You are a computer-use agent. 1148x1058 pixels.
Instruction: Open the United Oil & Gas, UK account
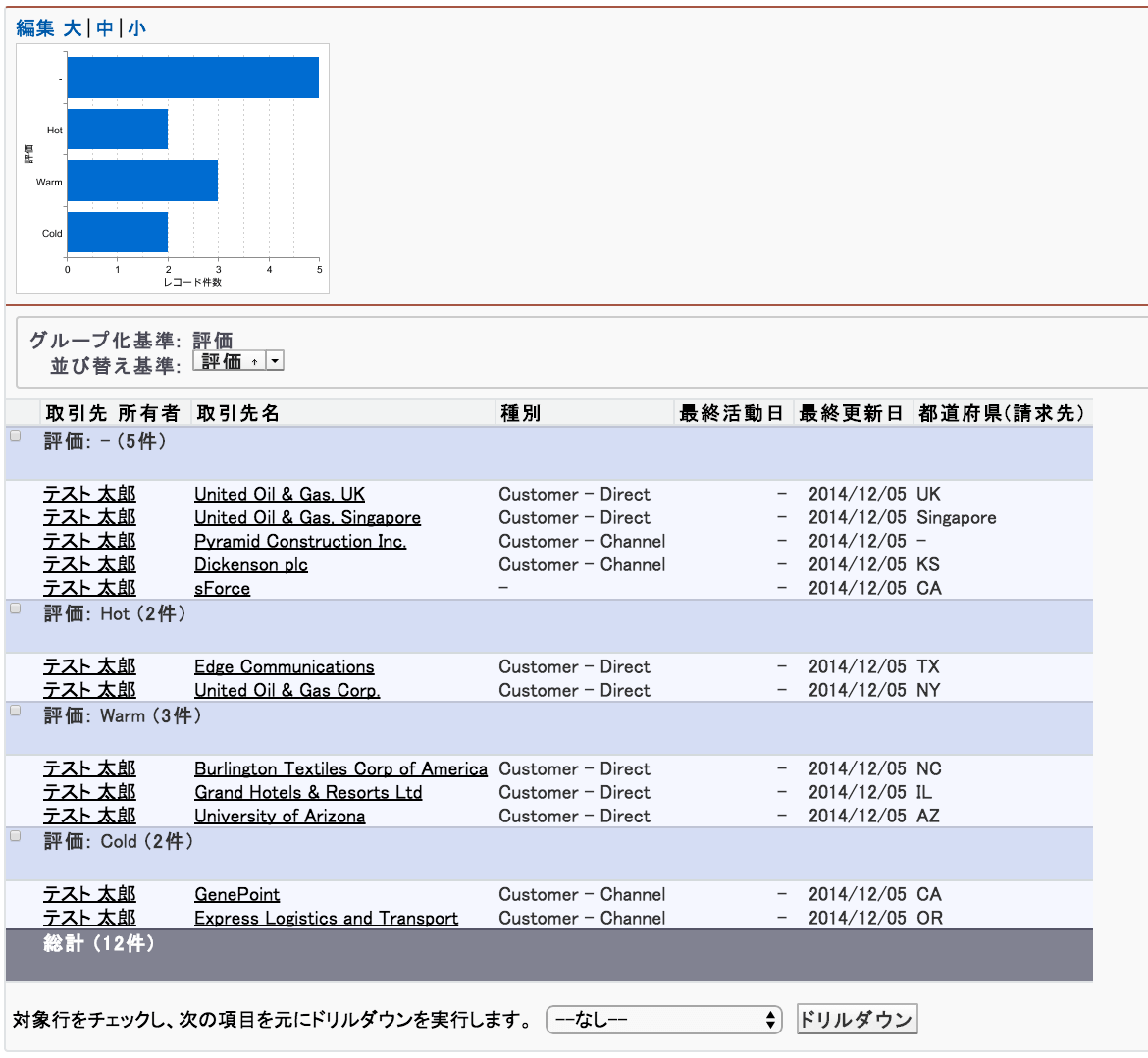point(280,494)
